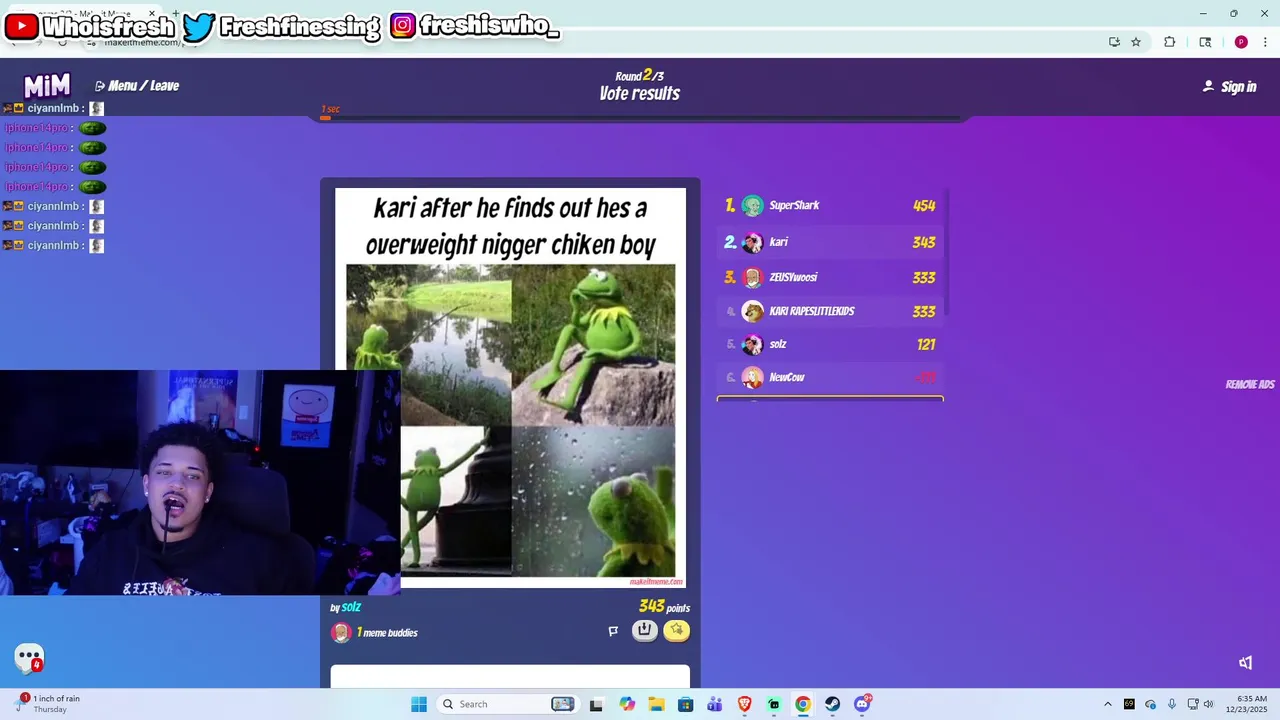Toggle the site sound speaker icon
1280x720 pixels.
pos(1245,662)
